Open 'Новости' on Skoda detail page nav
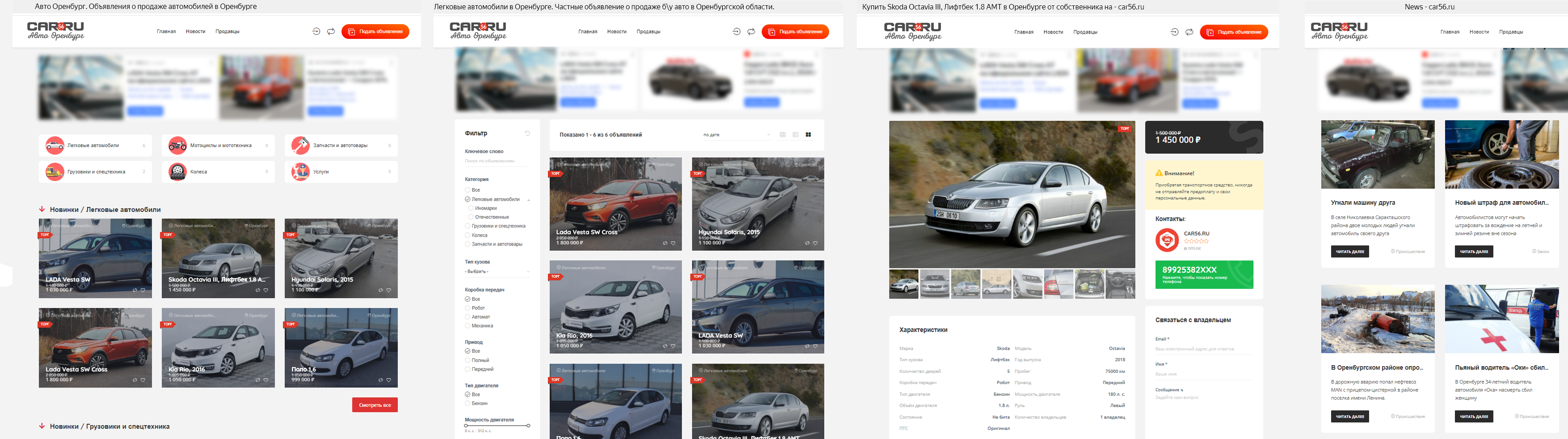Image resolution: width=1568 pixels, height=439 pixels. 1053,32
